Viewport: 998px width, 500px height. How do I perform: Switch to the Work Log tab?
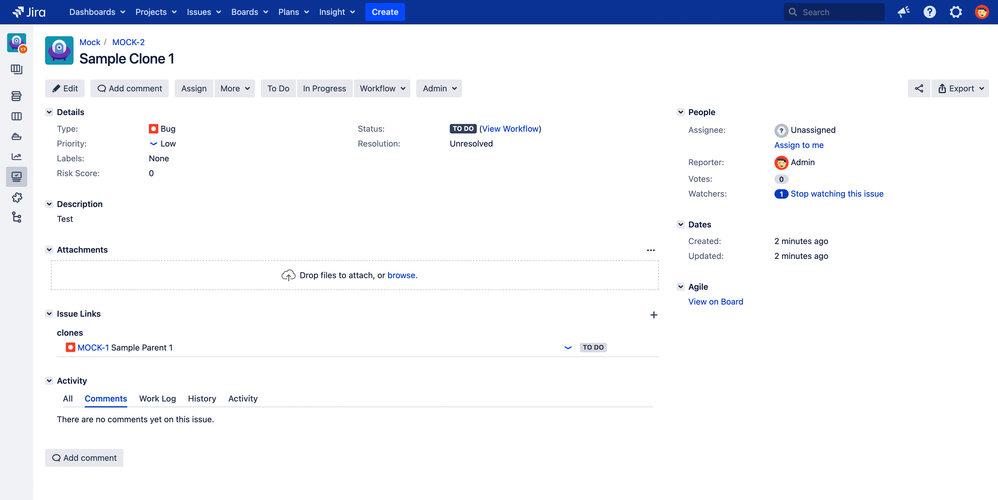tap(157, 399)
